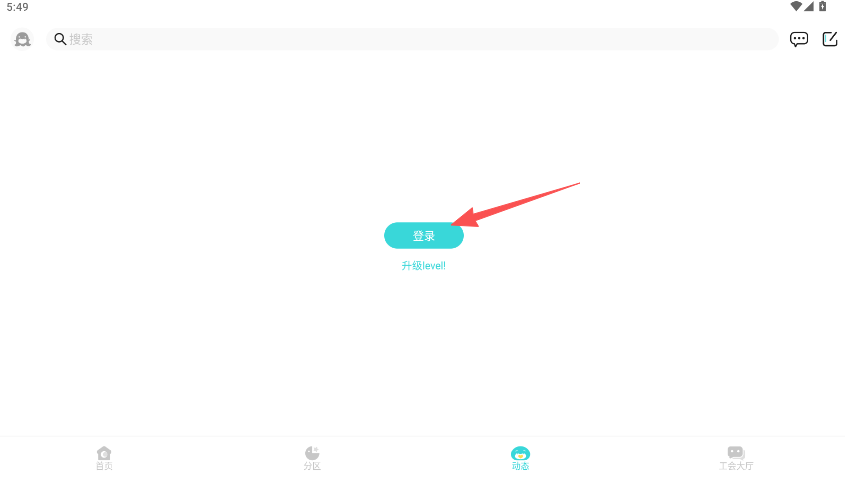Image resolution: width=845 pixels, height=484 pixels.
Task: Select the house icon for 首页
Action: point(104,453)
